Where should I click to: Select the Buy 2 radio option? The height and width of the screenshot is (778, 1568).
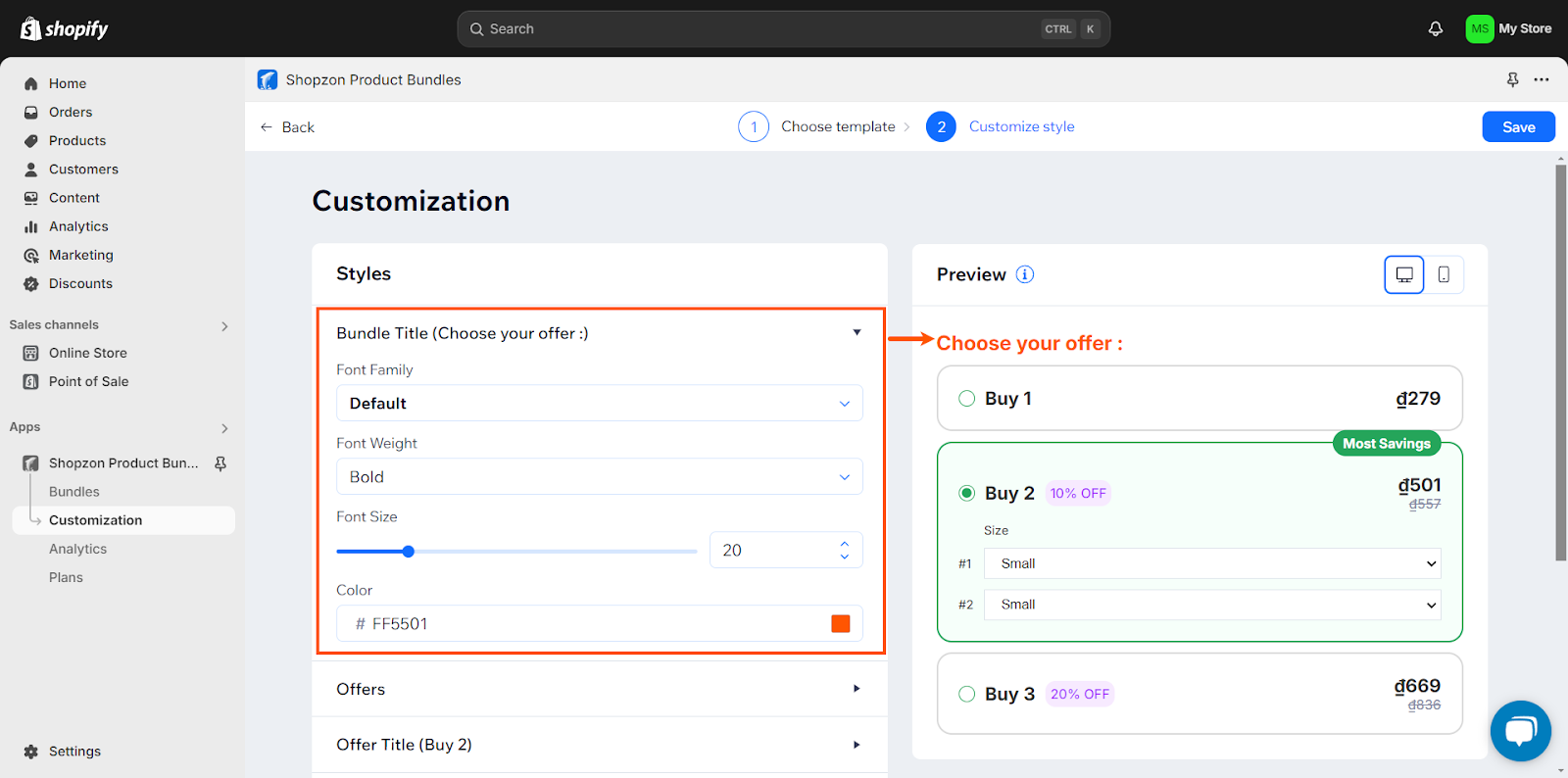point(967,493)
